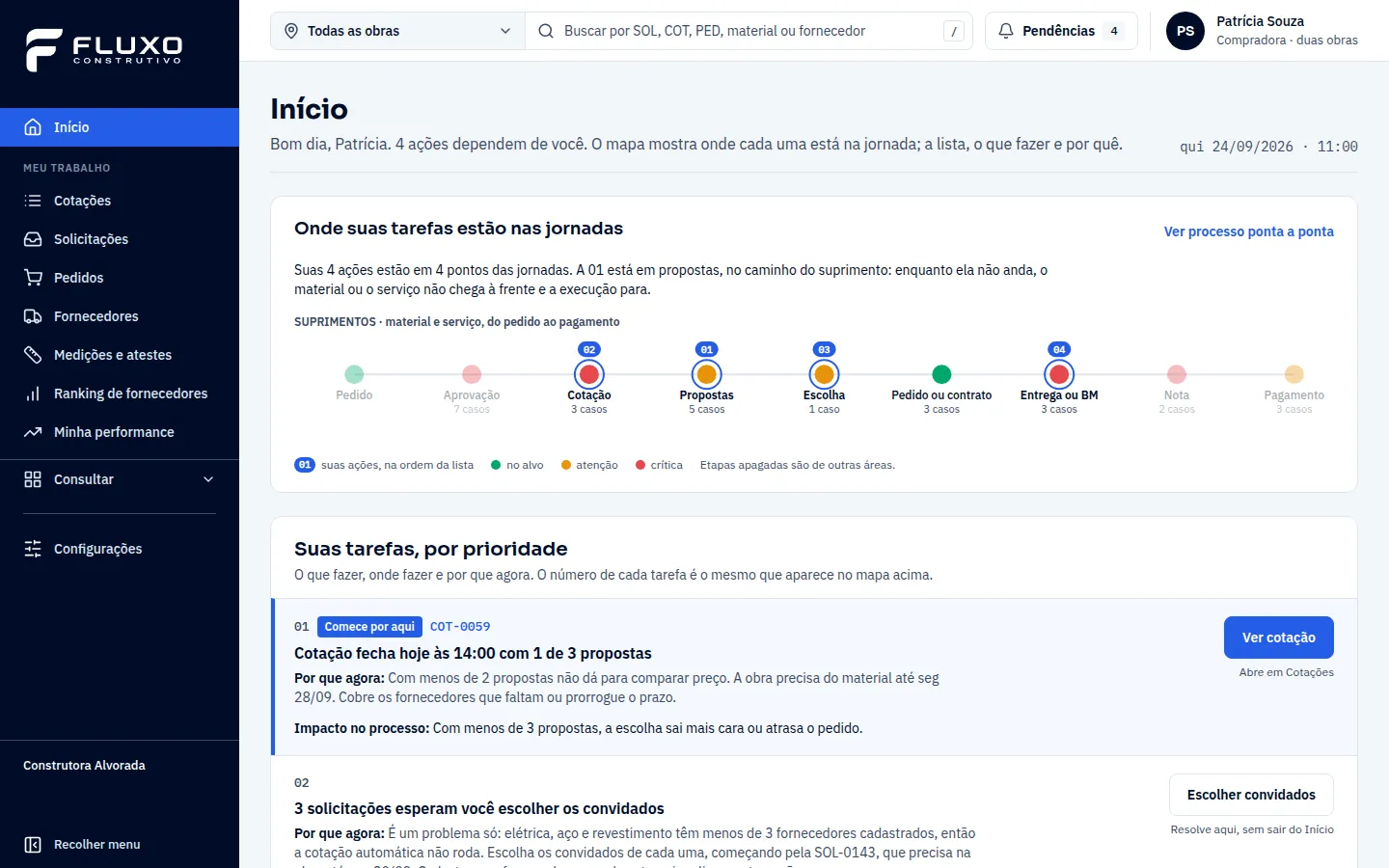The height and width of the screenshot is (868, 1389).
Task: Click the Solicitações inbox icon
Action: point(33,239)
